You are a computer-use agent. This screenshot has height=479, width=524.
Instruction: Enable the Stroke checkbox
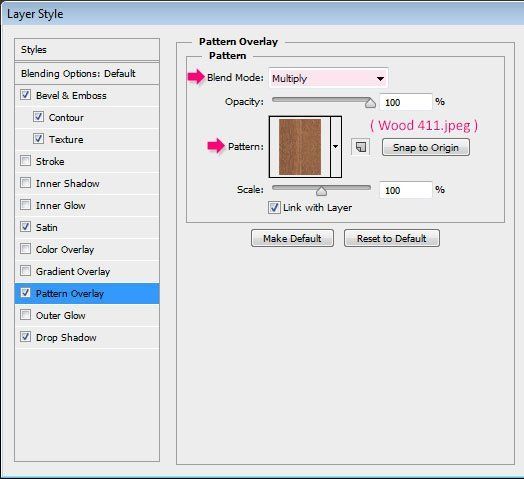[25, 161]
